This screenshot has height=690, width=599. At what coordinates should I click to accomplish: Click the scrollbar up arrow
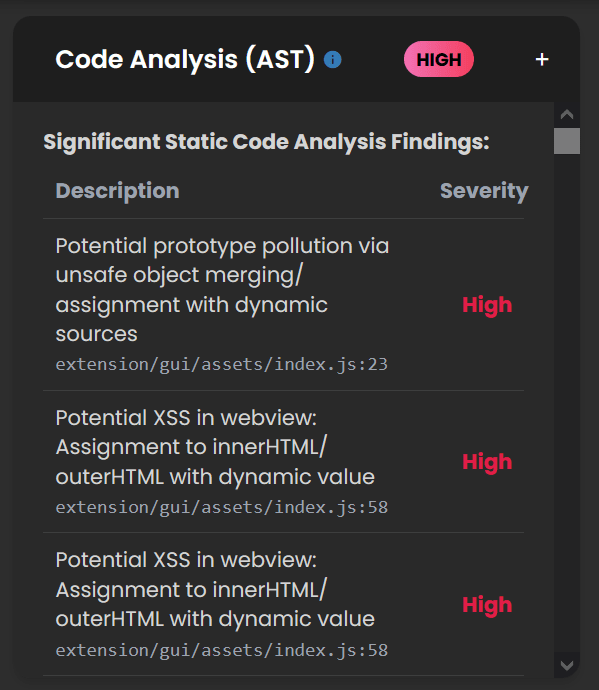tap(566, 115)
